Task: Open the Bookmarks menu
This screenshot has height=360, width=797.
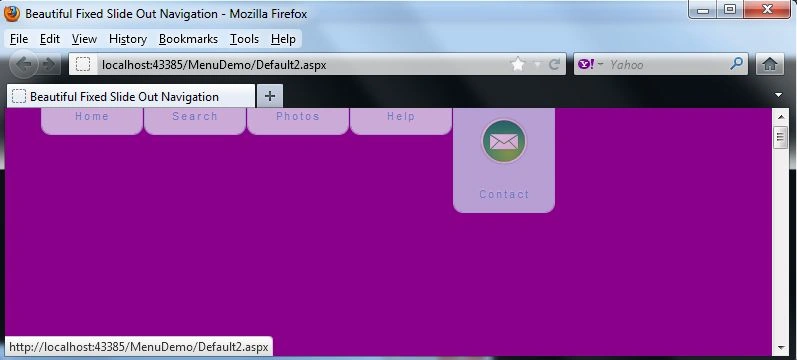Action: coord(188,39)
